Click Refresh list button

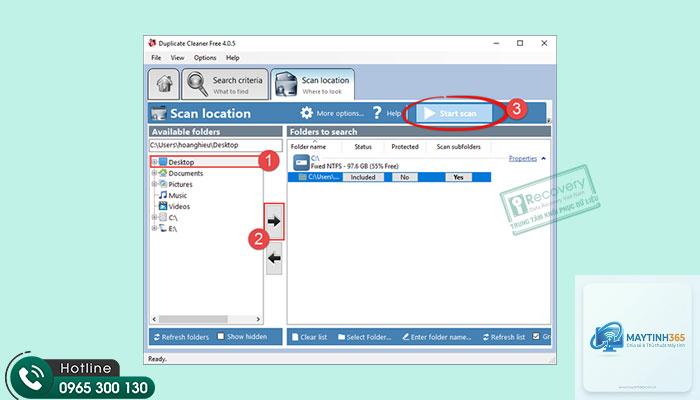tap(504, 337)
